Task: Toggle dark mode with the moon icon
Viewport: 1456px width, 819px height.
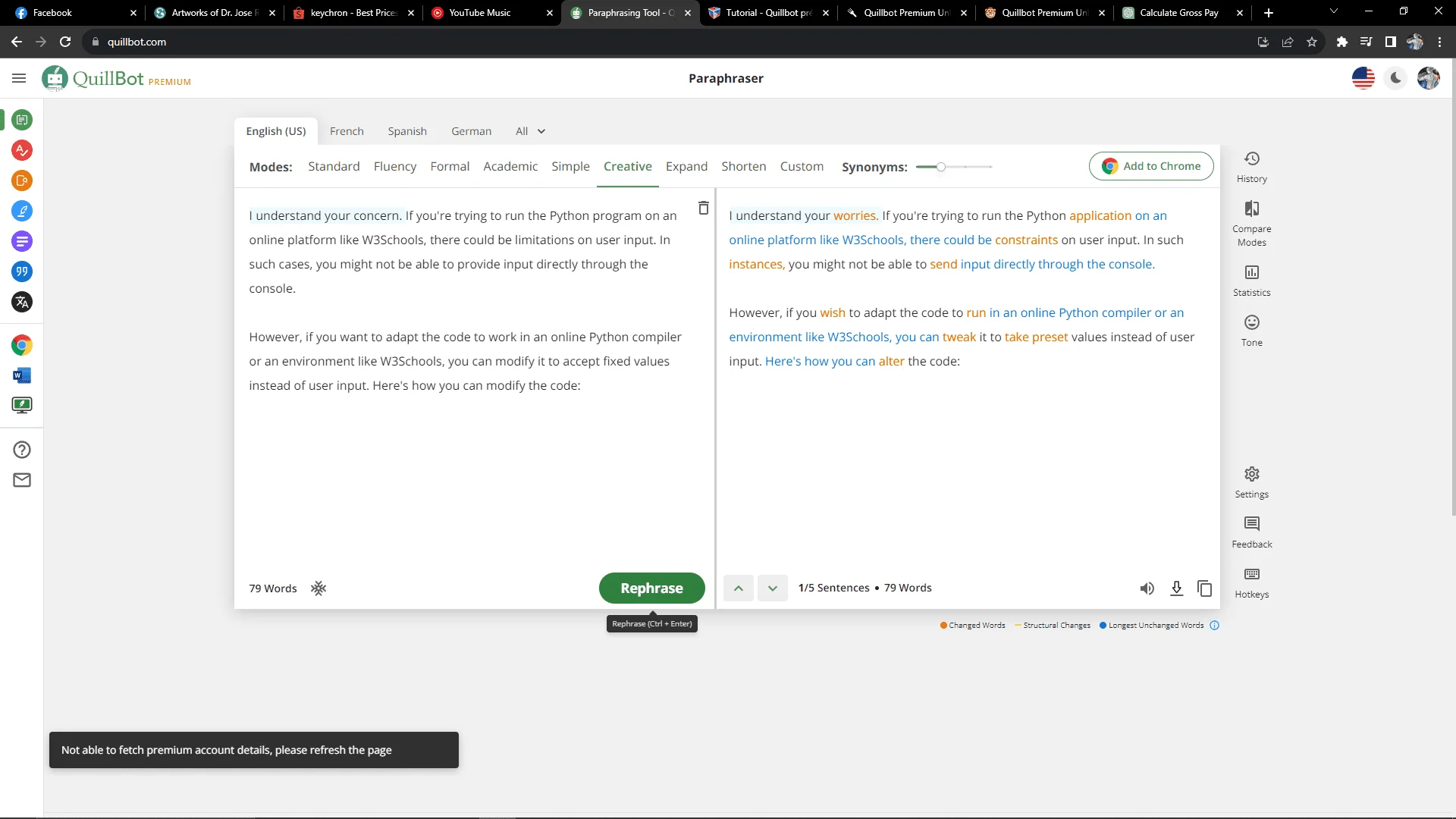Action: (x=1395, y=78)
